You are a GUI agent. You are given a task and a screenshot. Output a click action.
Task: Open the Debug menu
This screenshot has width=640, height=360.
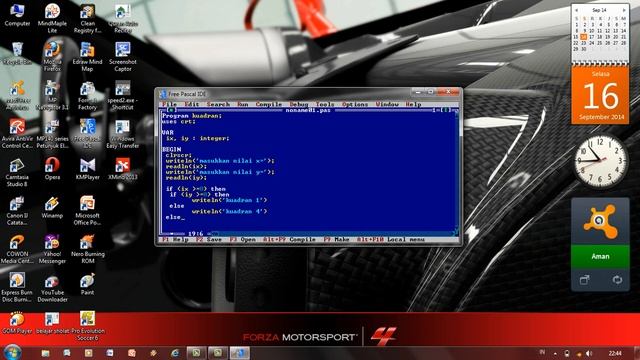(299, 104)
